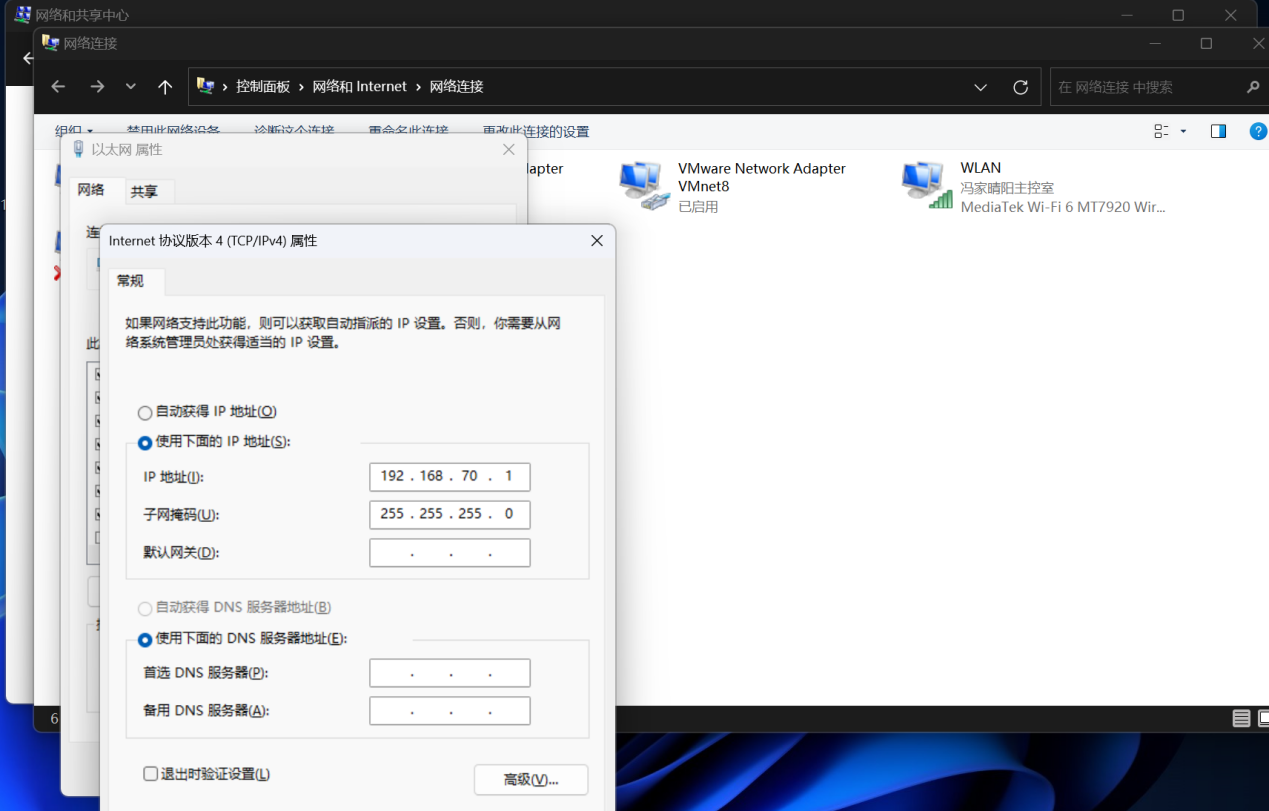1269x811 pixels.
Task: Click the IP 地址 input field
Action: pyautogui.click(x=450, y=477)
